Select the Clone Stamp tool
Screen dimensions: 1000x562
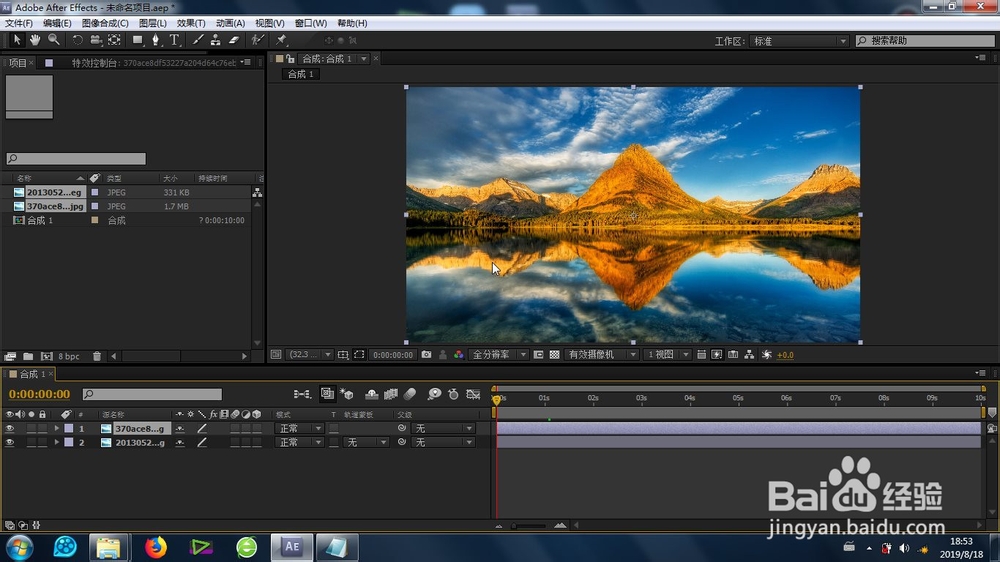point(216,40)
